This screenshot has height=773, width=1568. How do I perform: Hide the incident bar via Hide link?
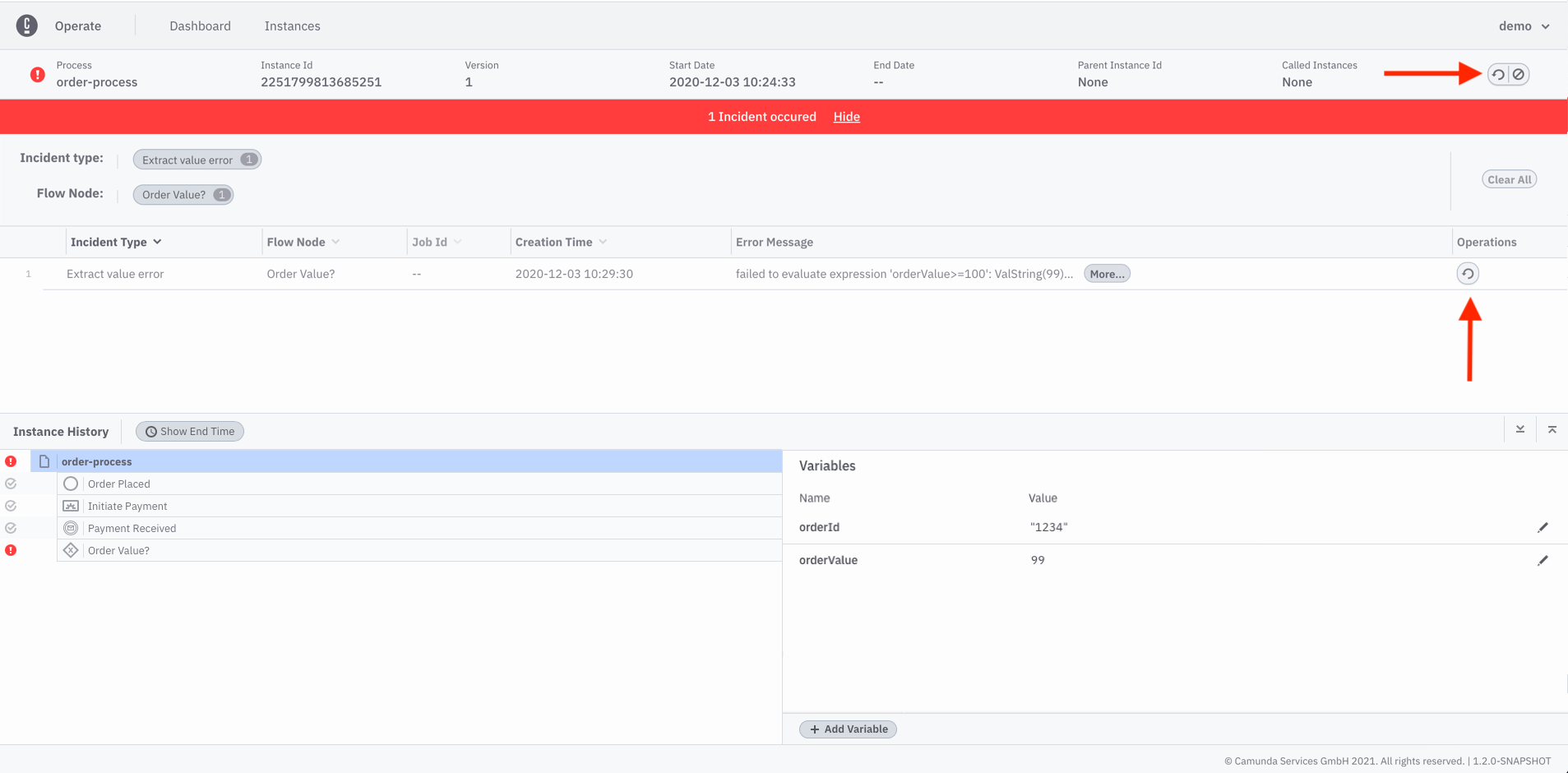tap(846, 117)
